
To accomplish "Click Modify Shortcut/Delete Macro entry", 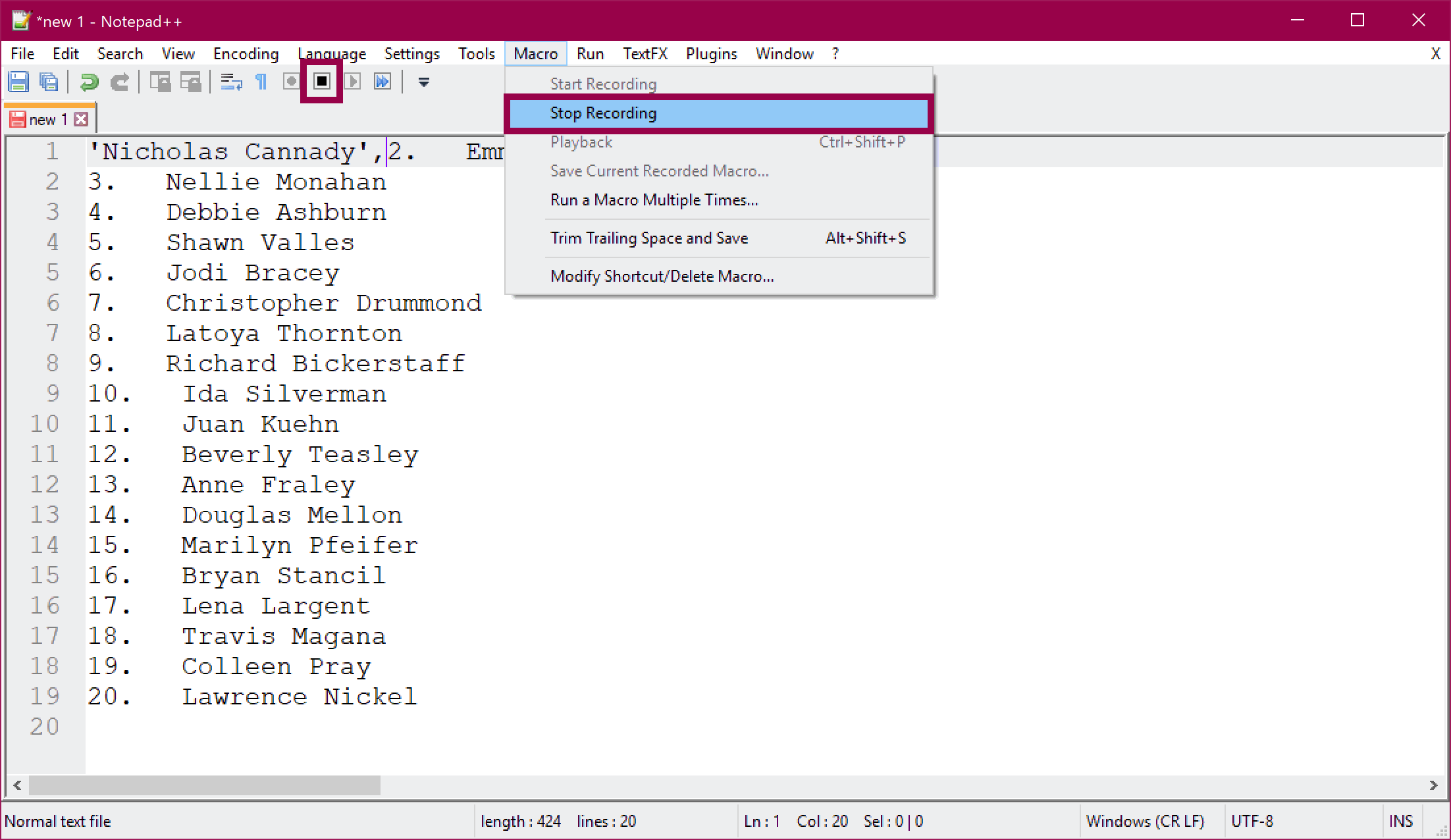I will click(x=662, y=276).
